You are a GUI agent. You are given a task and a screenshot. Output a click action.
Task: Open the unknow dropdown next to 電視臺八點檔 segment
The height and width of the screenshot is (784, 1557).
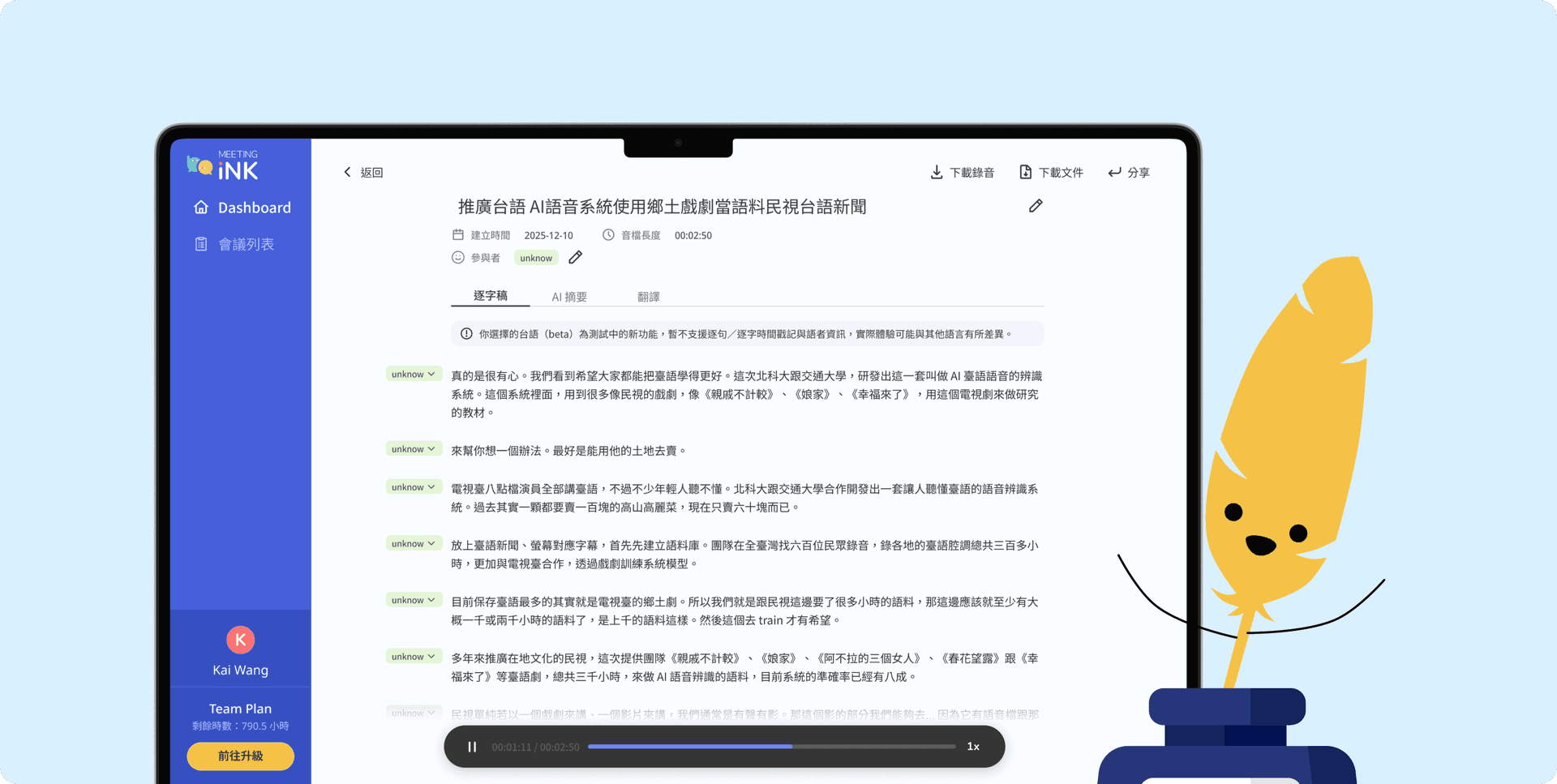[414, 486]
